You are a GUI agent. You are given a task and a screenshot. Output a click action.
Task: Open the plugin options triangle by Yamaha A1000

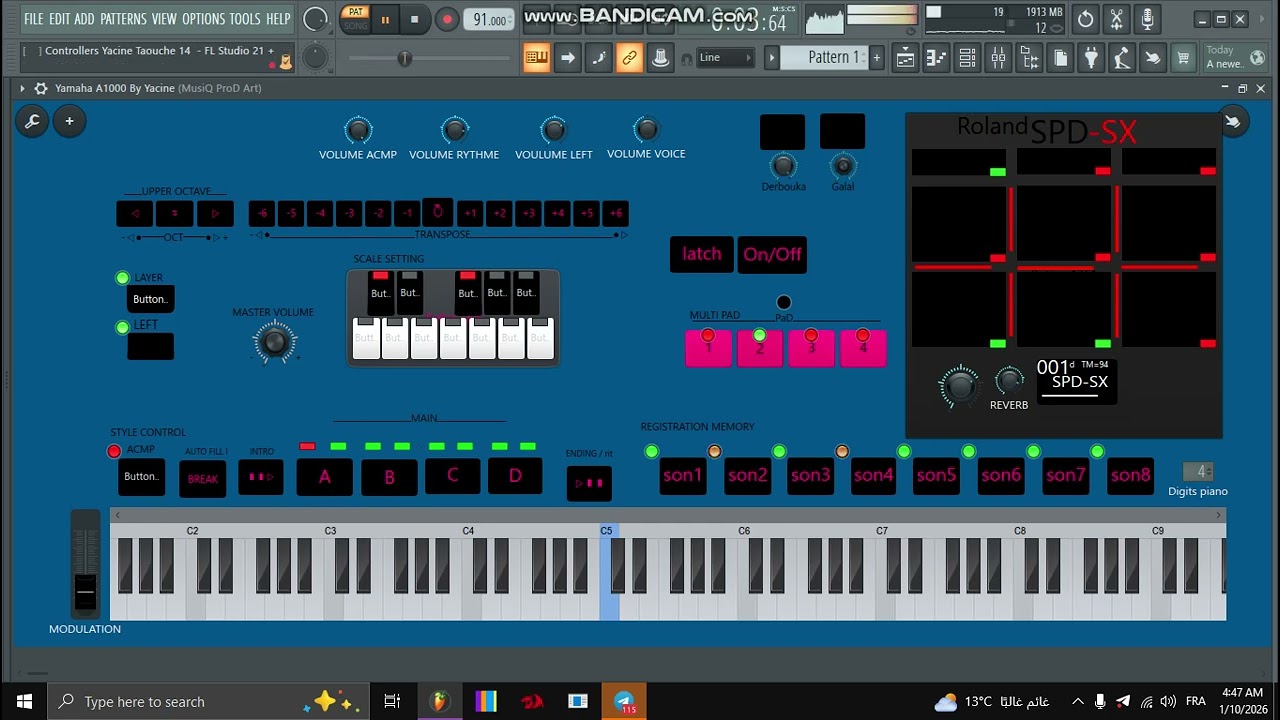(22, 88)
